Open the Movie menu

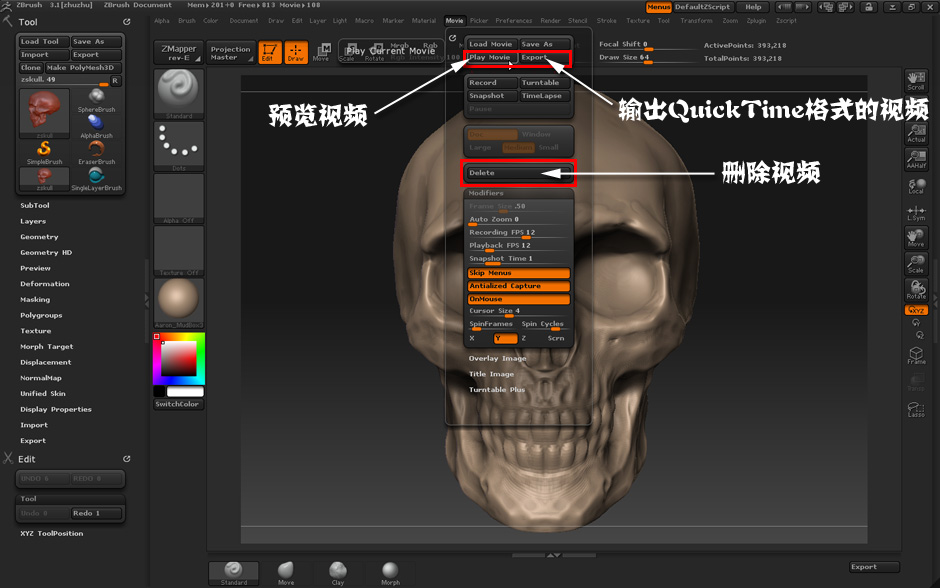454,21
